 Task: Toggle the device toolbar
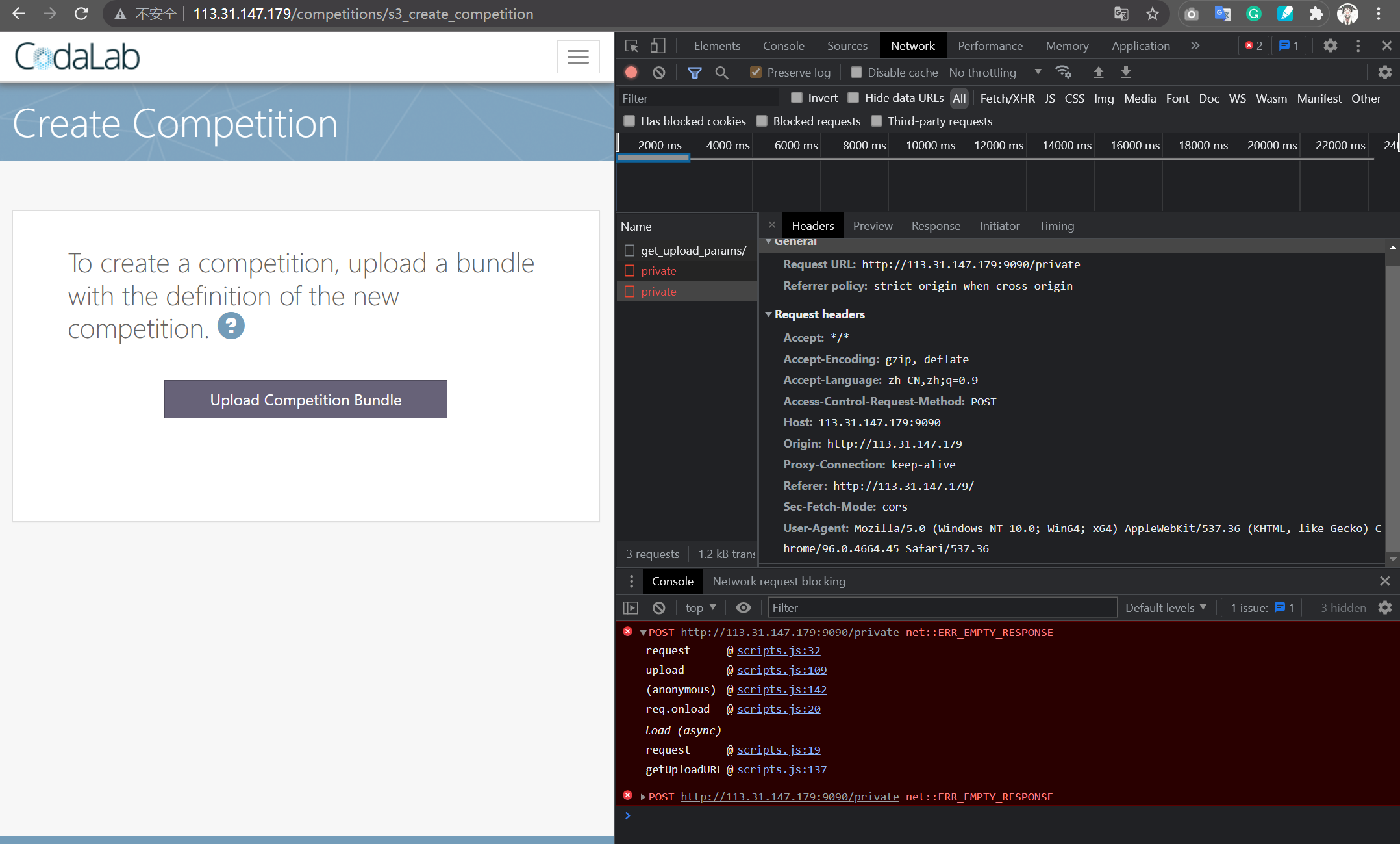click(658, 45)
